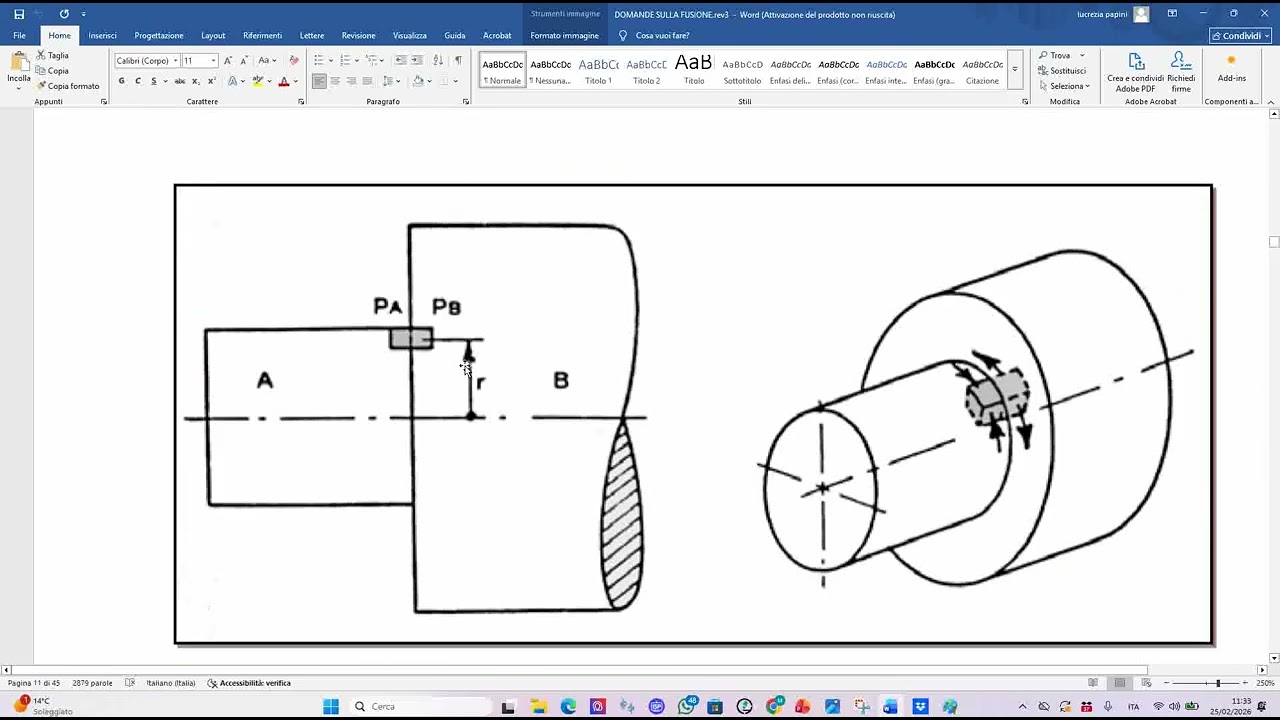Open Windows Start menu
Viewport: 1280px width, 720px height.
click(331, 706)
